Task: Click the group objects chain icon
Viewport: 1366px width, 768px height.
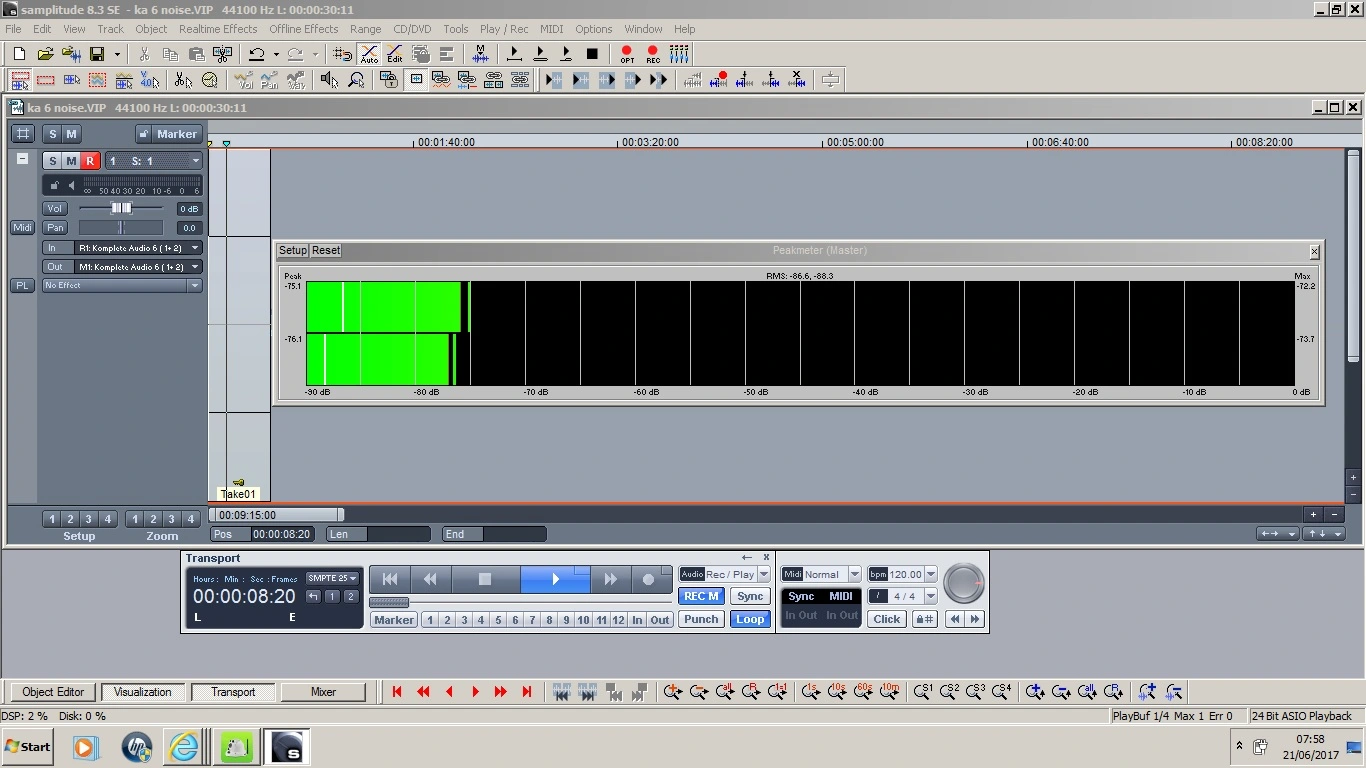Action: (x=493, y=80)
